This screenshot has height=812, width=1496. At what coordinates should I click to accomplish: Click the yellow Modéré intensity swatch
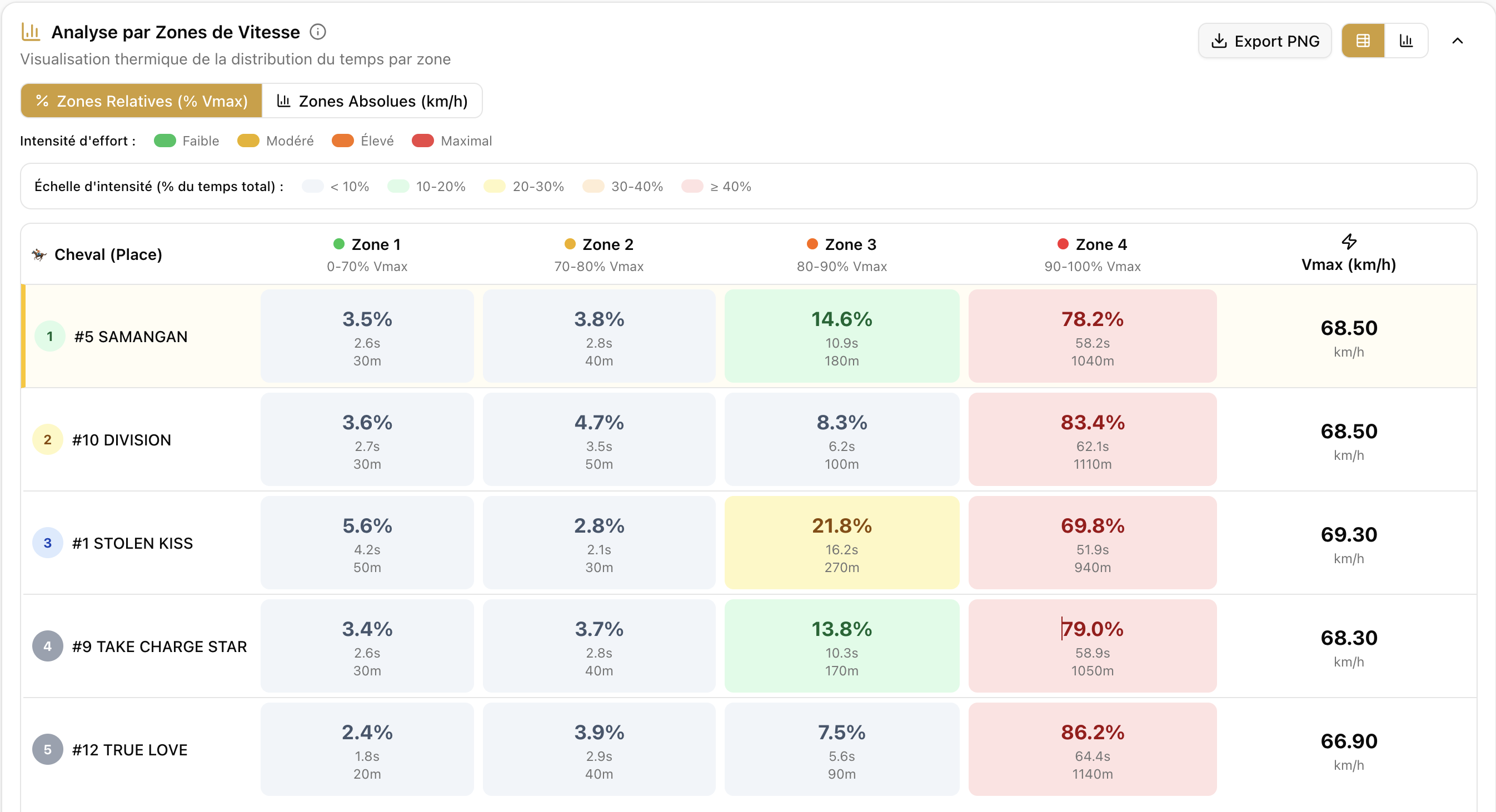click(x=248, y=141)
